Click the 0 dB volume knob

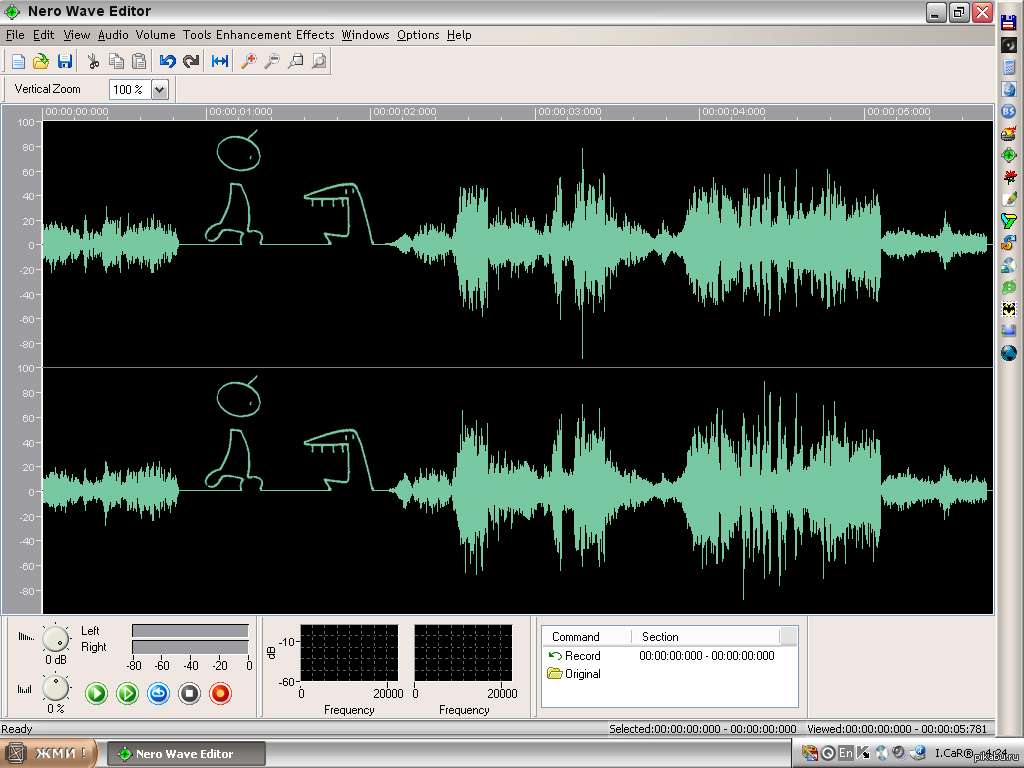(56, 637)
